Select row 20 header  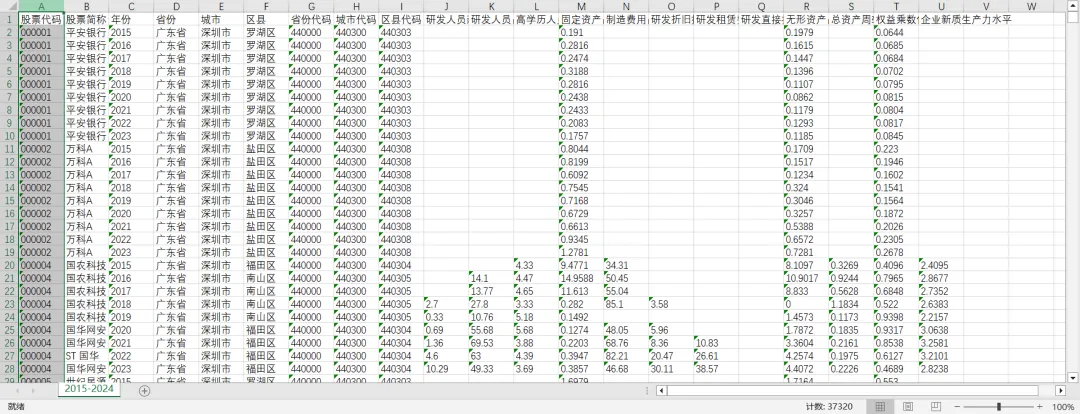tap(9, 265)
